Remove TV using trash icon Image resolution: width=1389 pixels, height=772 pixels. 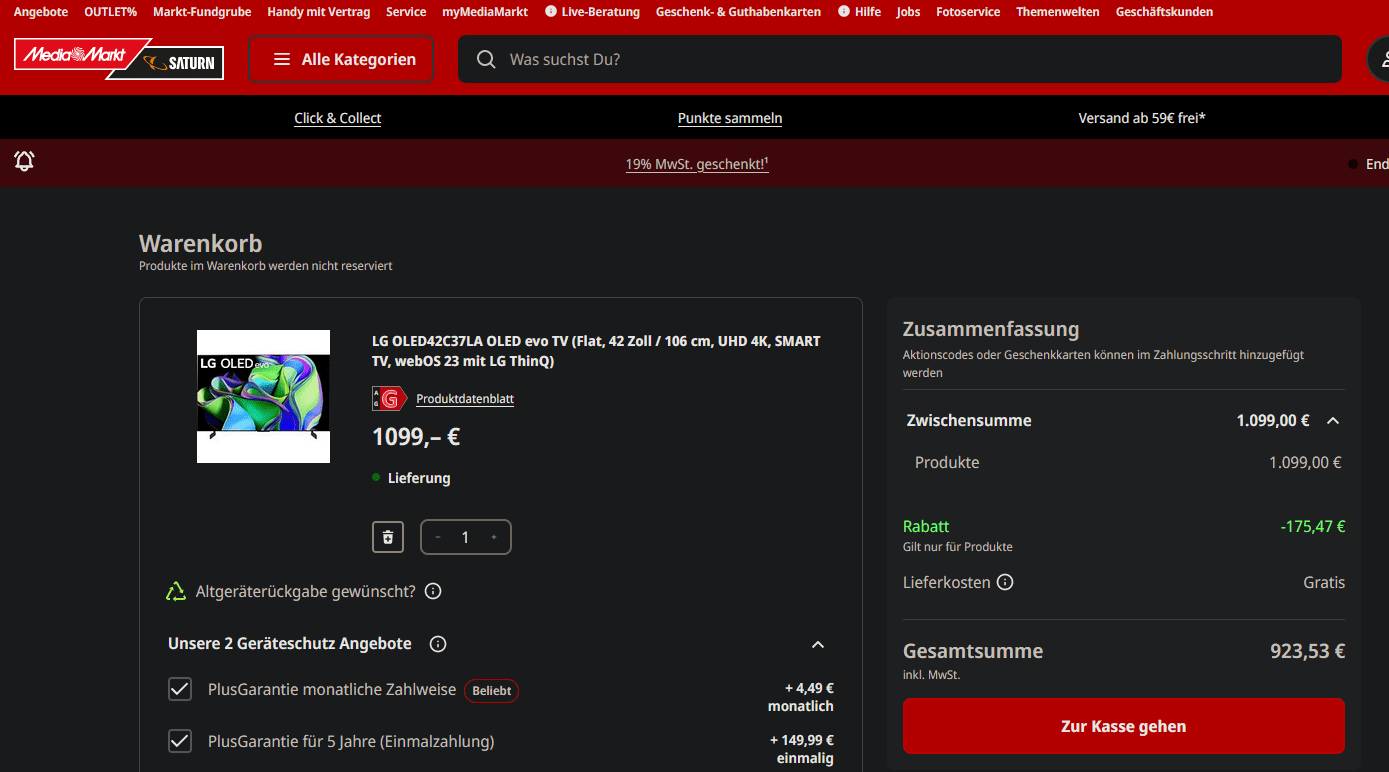pos(388,537)
